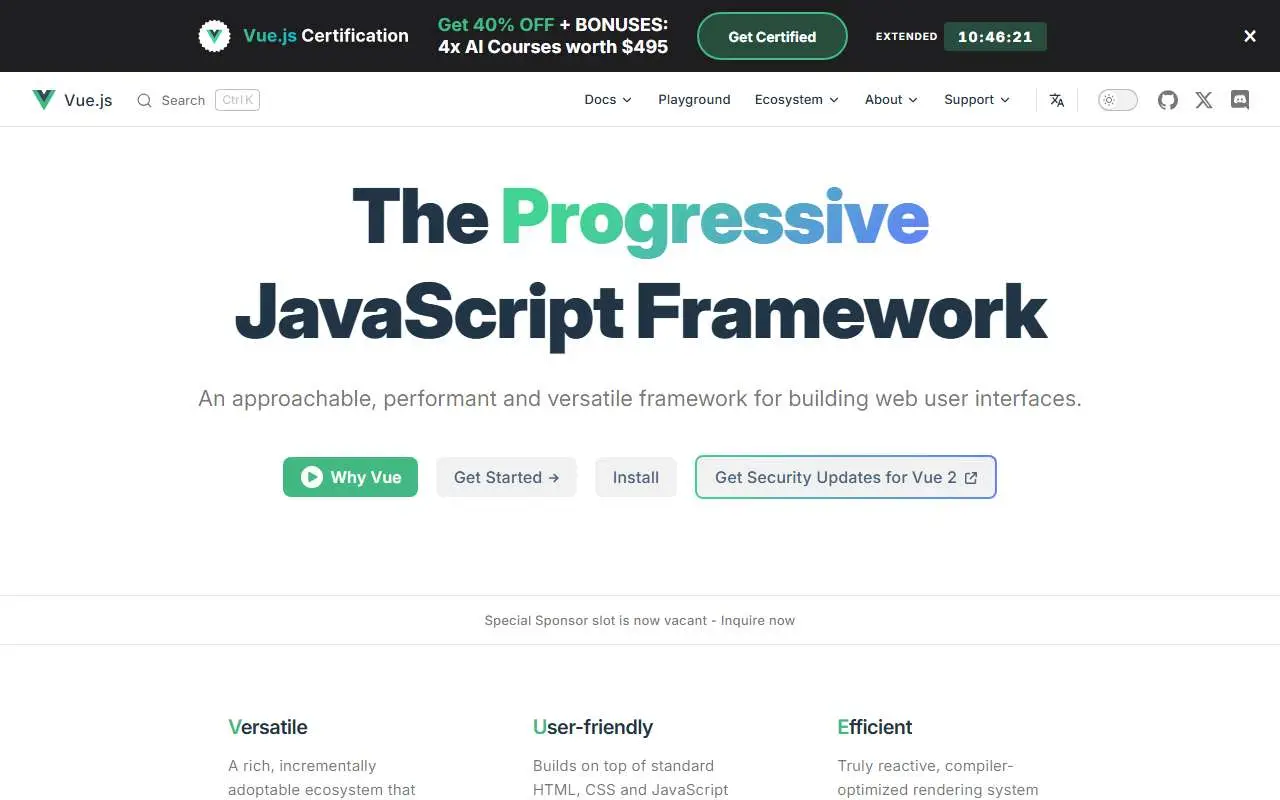
Task: Play the Why Vue video
Action: (350, 477)
